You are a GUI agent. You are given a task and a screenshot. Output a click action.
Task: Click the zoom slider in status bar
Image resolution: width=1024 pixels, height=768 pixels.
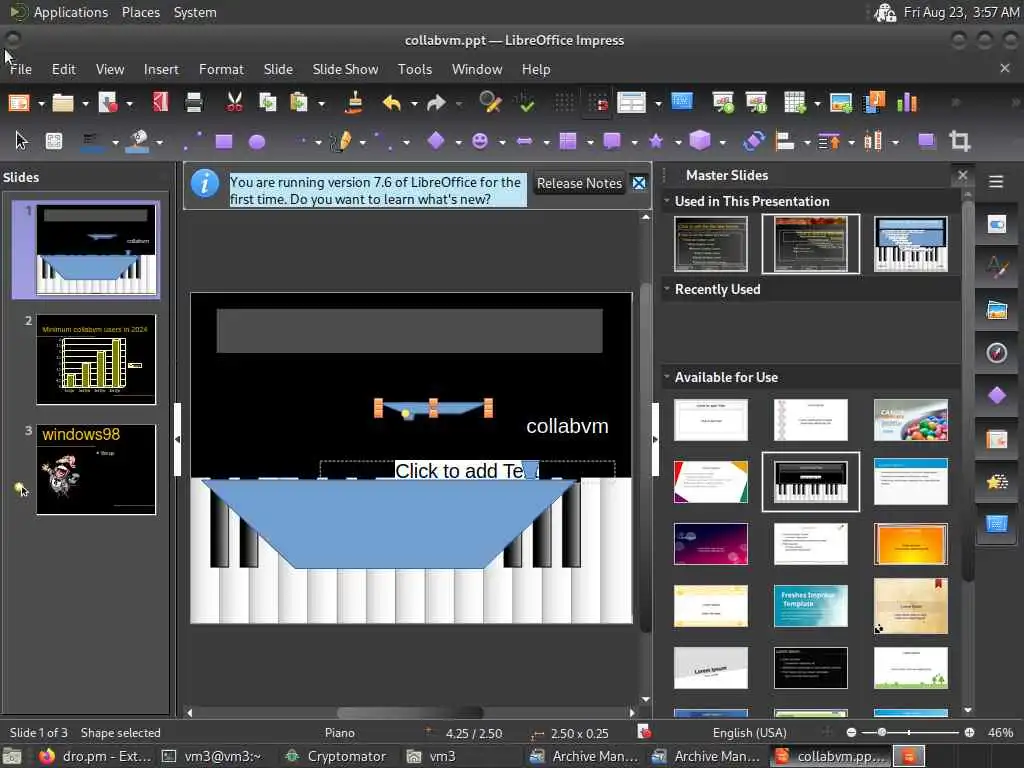(x=910, y=733)
